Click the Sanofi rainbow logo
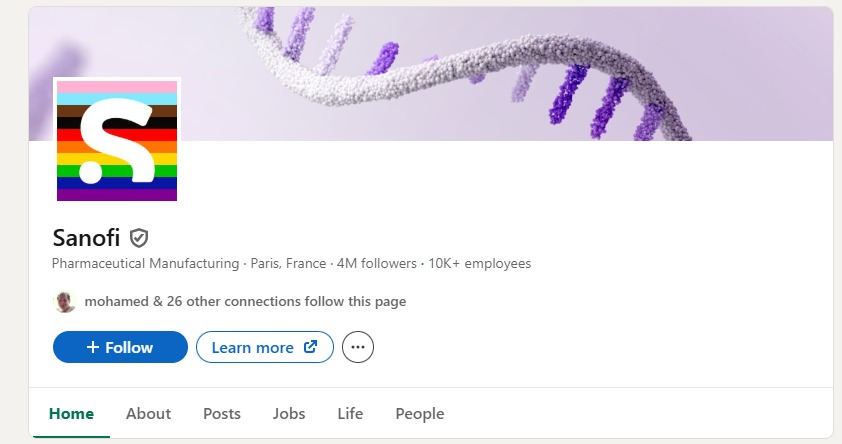The image size is (842, 444). click(117, 140)
